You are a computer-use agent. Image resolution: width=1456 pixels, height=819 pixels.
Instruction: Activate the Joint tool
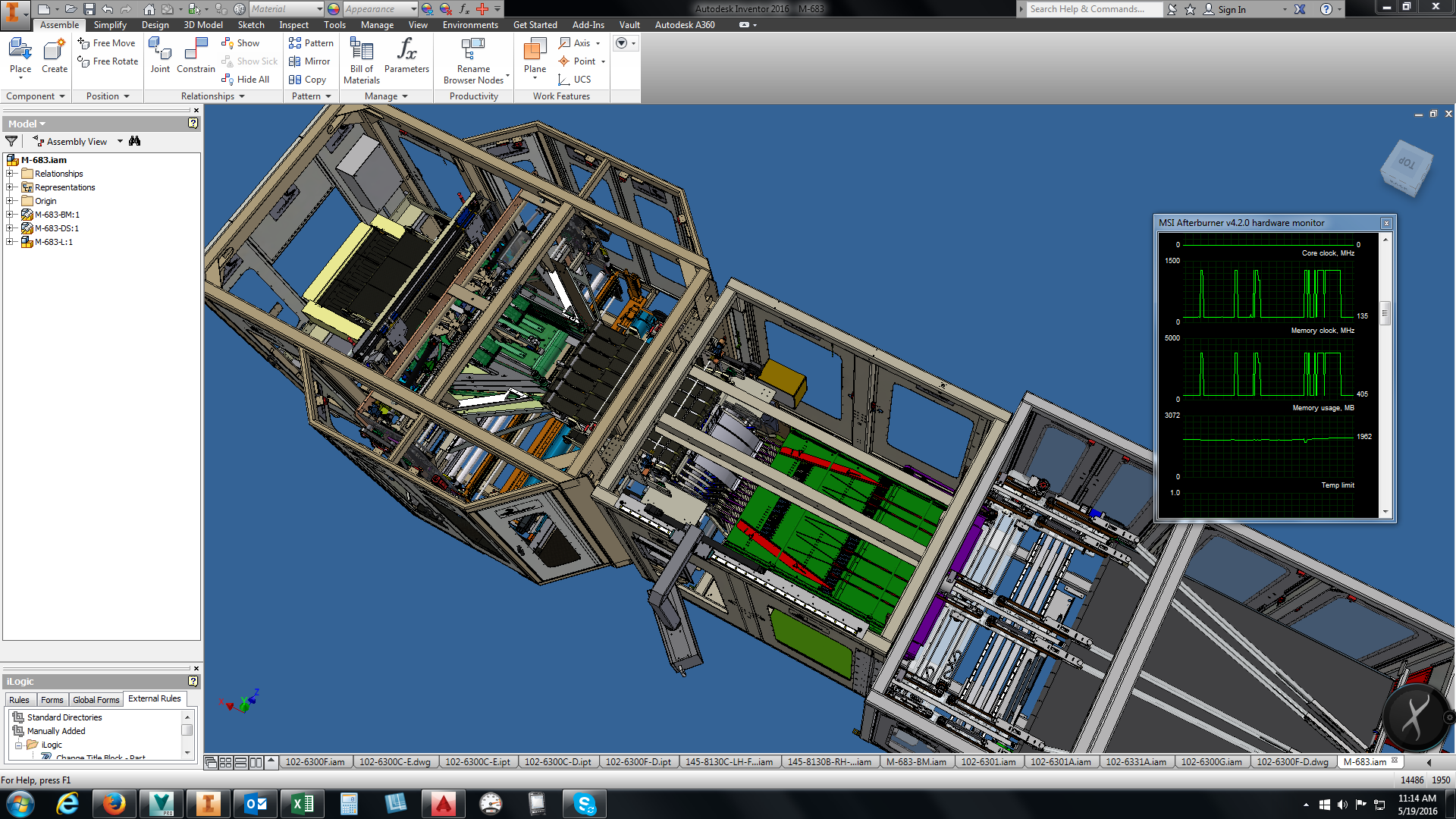click(160, 56)
